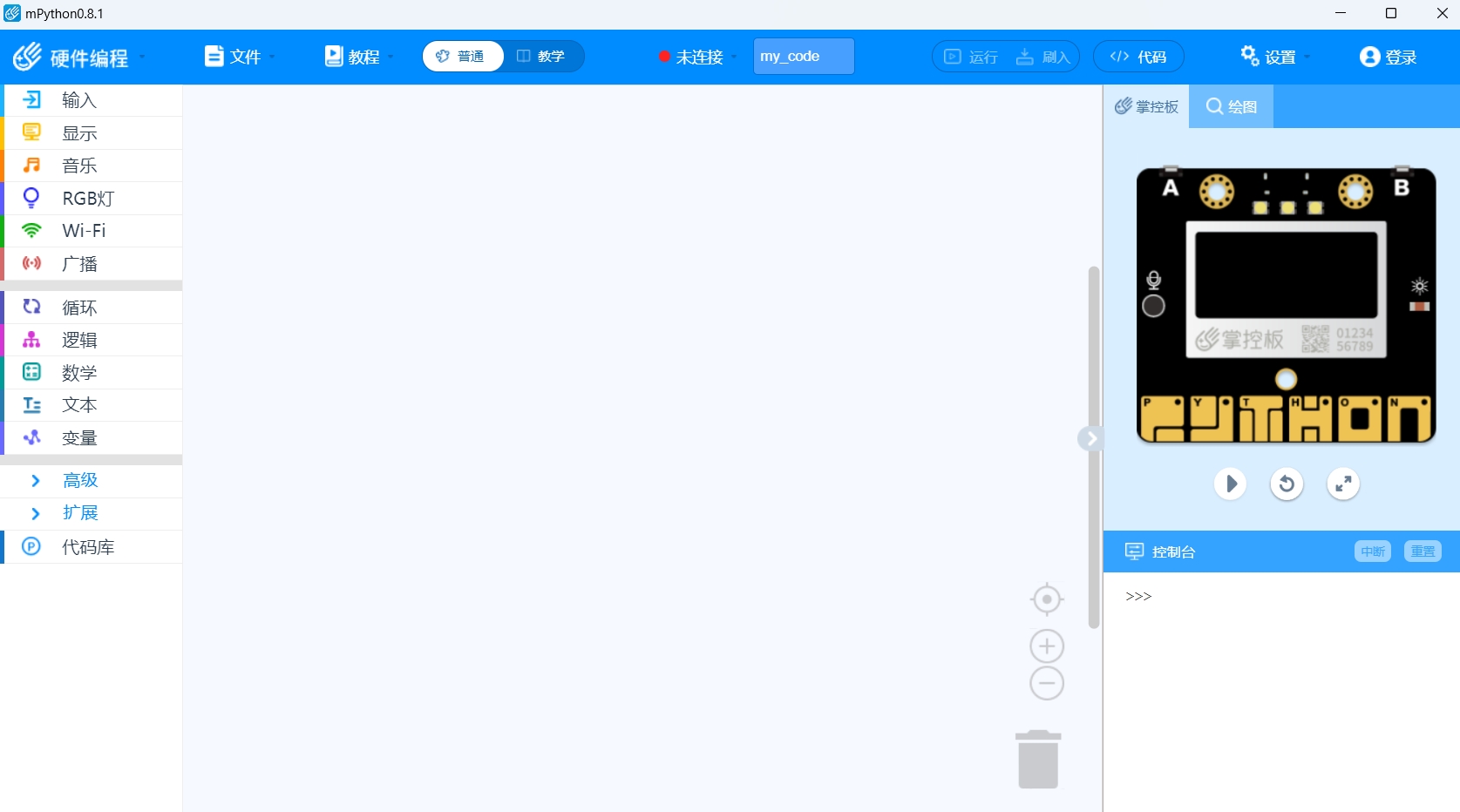Viewport: 1460px width, 812px height.
Task: Switch to the 绘图 tab
Action: tap(1231, 105)
